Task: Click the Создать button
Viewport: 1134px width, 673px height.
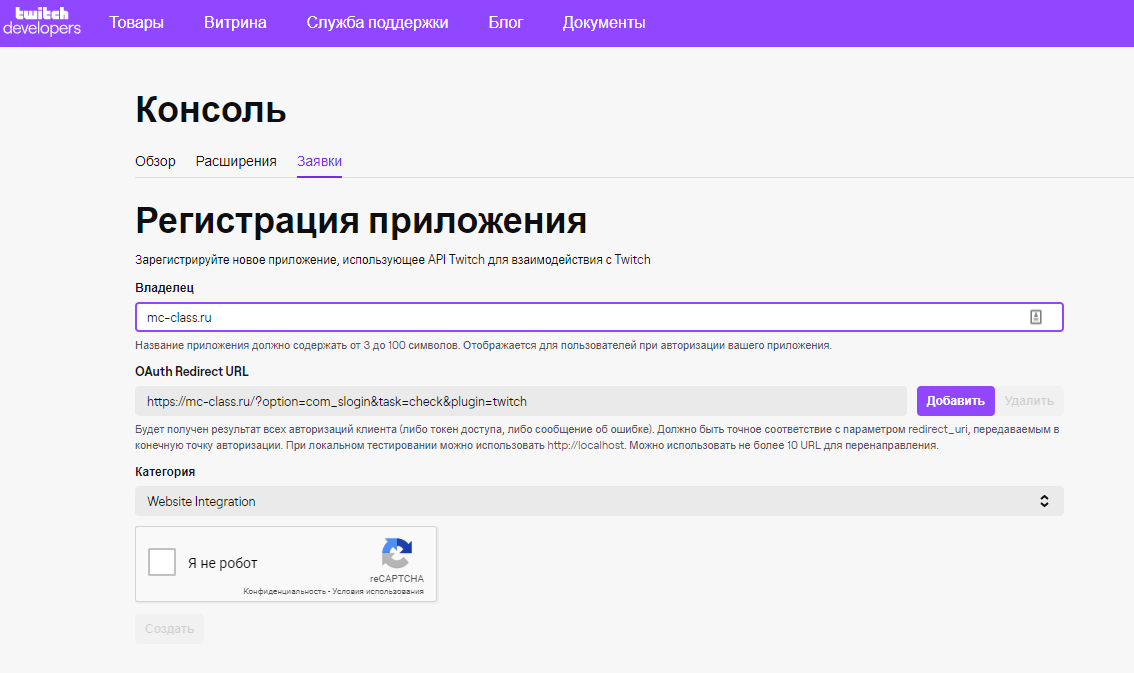Action: [169, 629]
